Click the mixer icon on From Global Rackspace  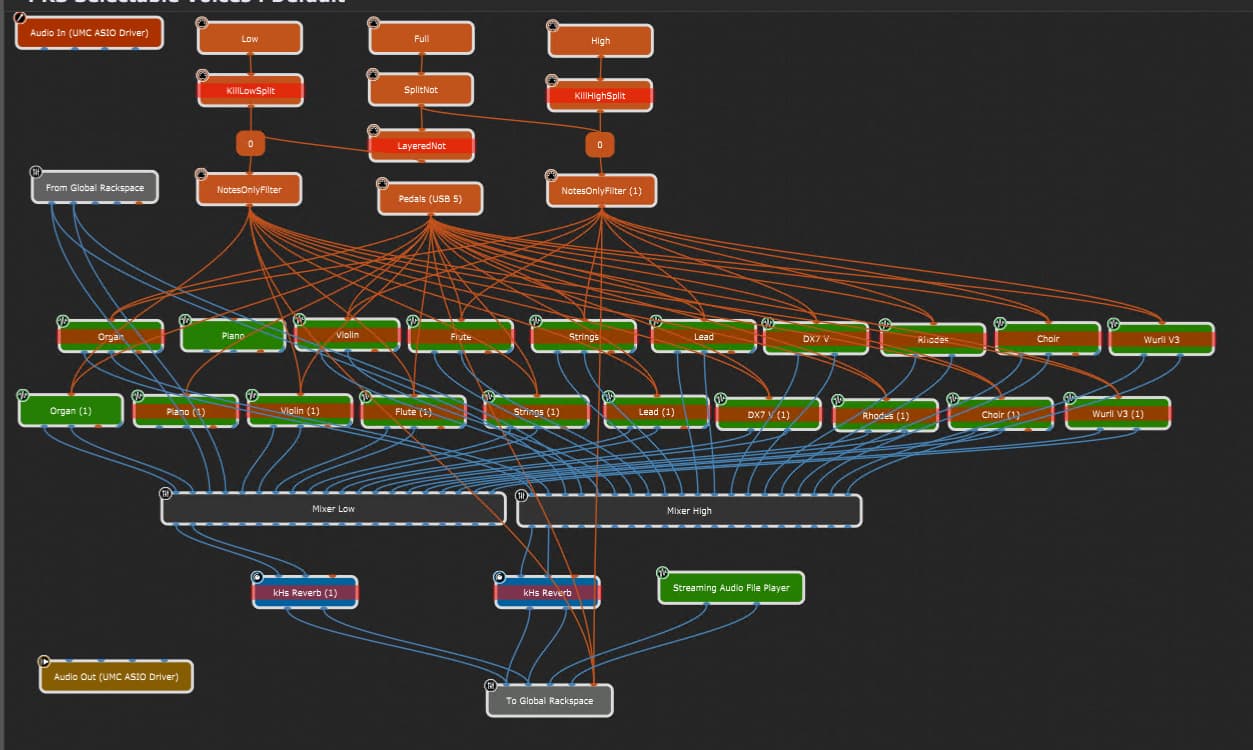[36, 172]
